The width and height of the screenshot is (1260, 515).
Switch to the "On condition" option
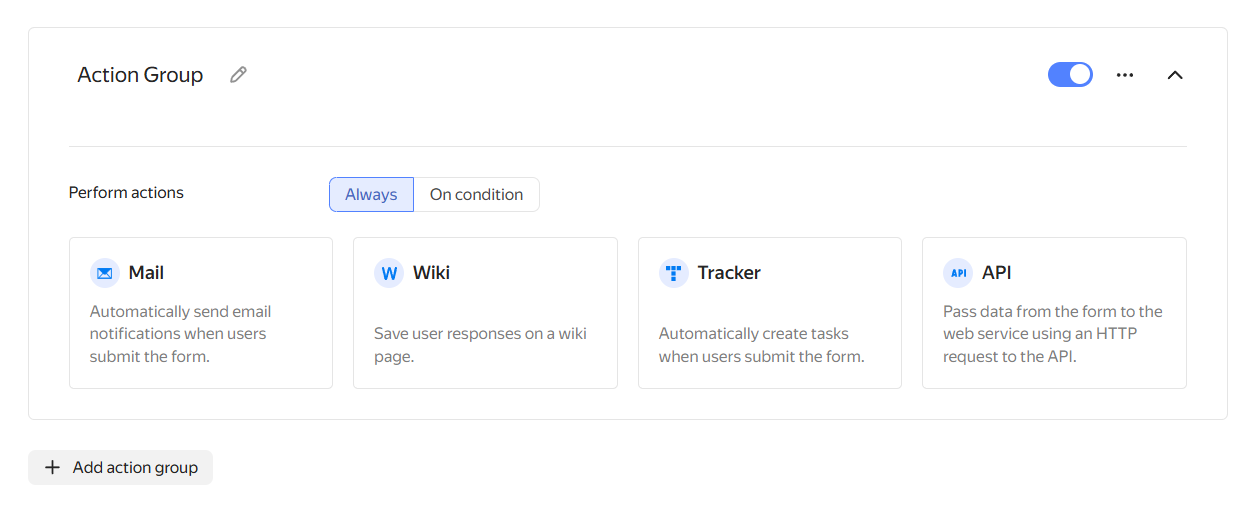tap(476, 195)
